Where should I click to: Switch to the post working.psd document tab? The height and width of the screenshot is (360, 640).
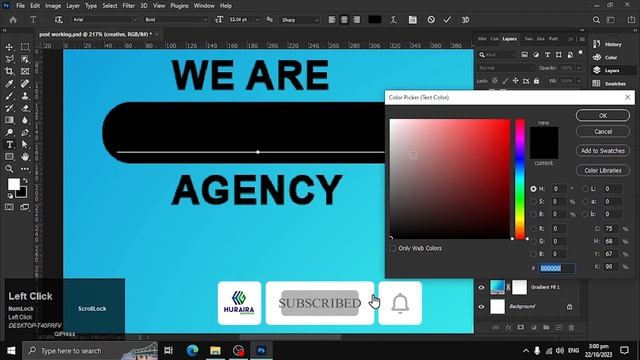click(x=96, y=34)
